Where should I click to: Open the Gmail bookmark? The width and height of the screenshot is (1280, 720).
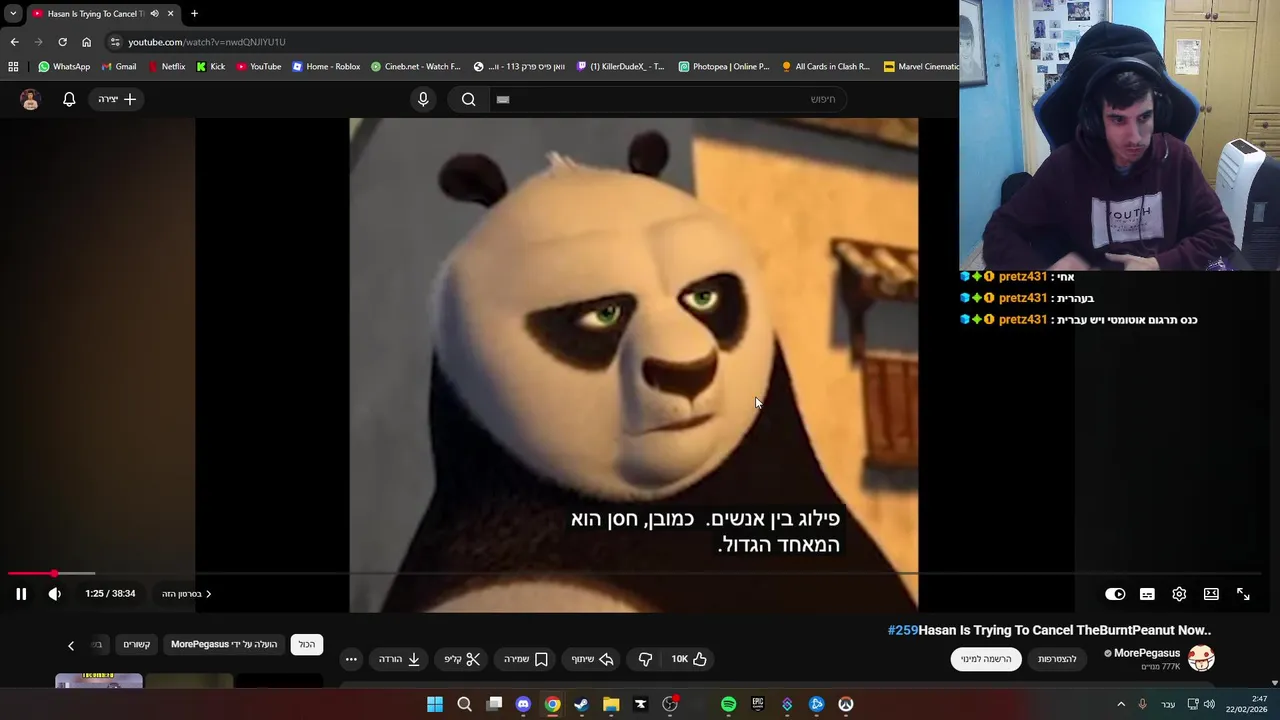[119, 67]
